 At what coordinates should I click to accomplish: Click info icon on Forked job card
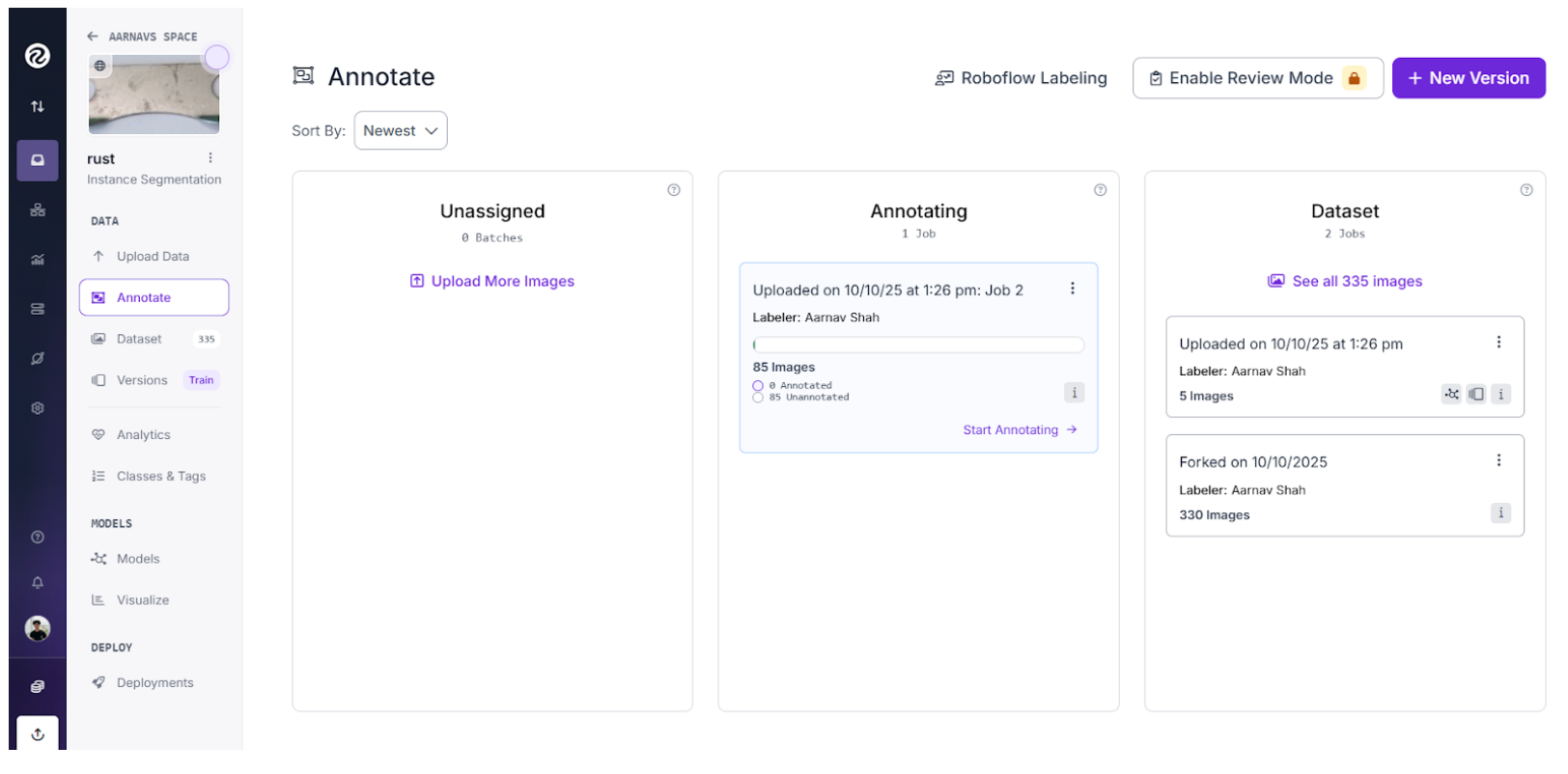[x=1500, y=513]
